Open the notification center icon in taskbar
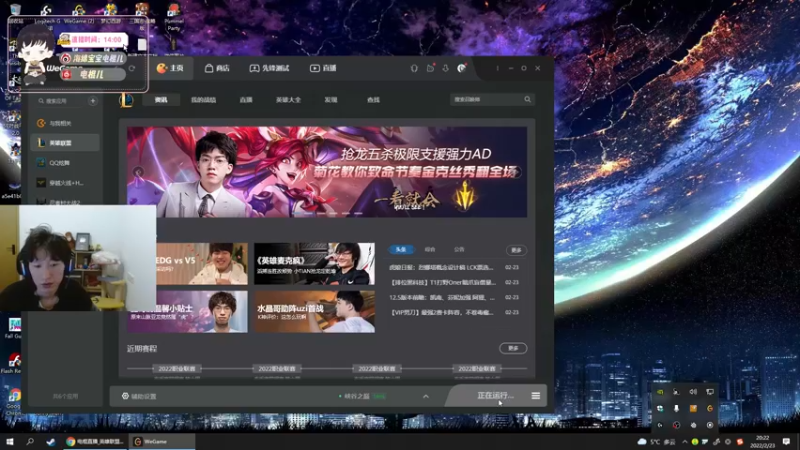800x450 pixels. point(786,441)
